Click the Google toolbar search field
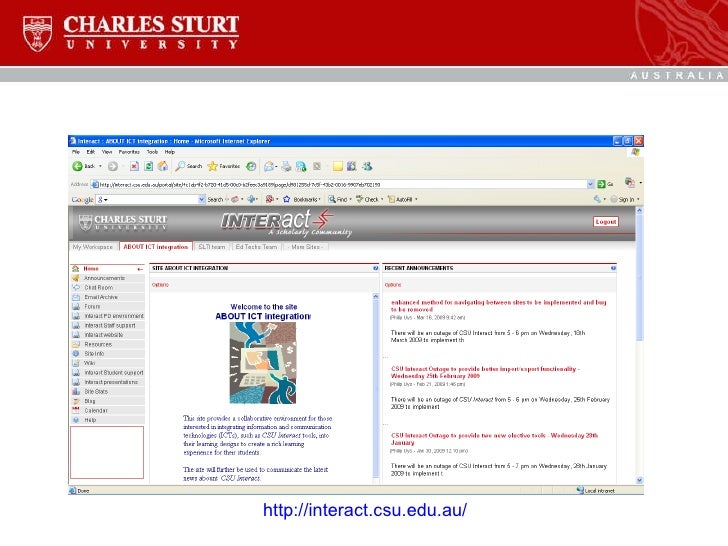Image resolution: width=728 pixels, height=546 pixels. pyautogui.click(x=150, y=199)
